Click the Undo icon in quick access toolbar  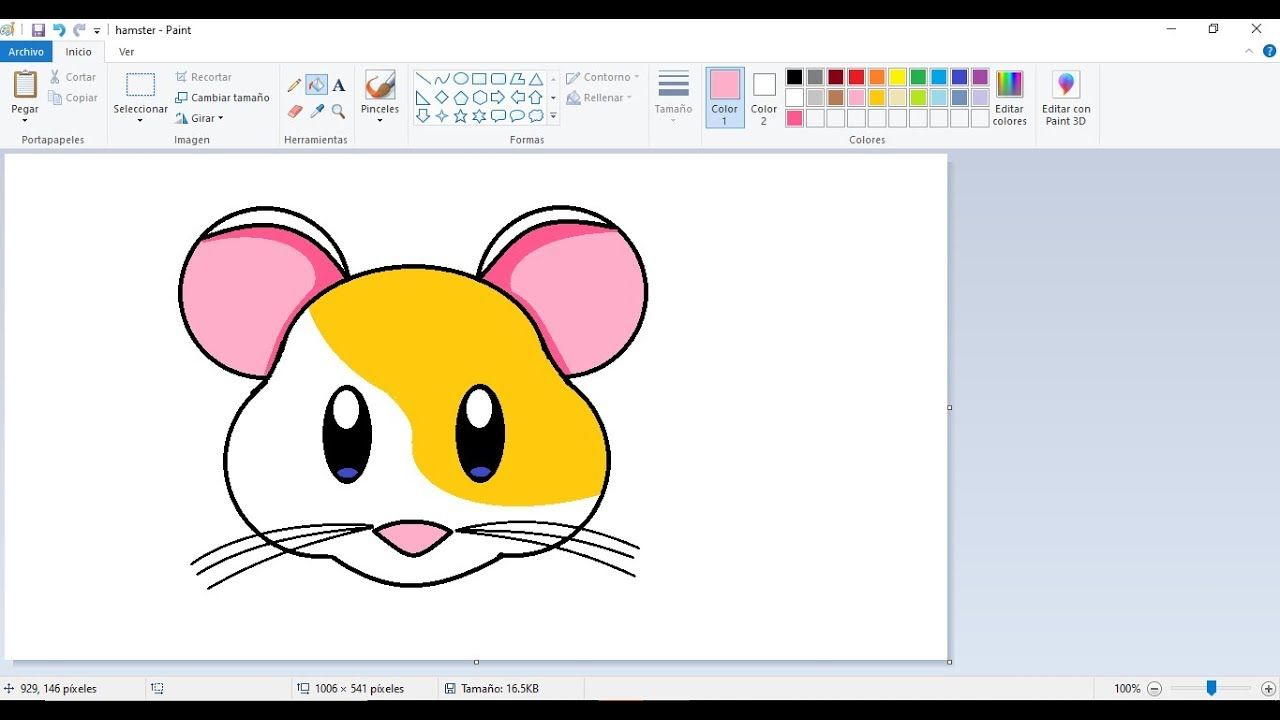(x=60, y=29)
